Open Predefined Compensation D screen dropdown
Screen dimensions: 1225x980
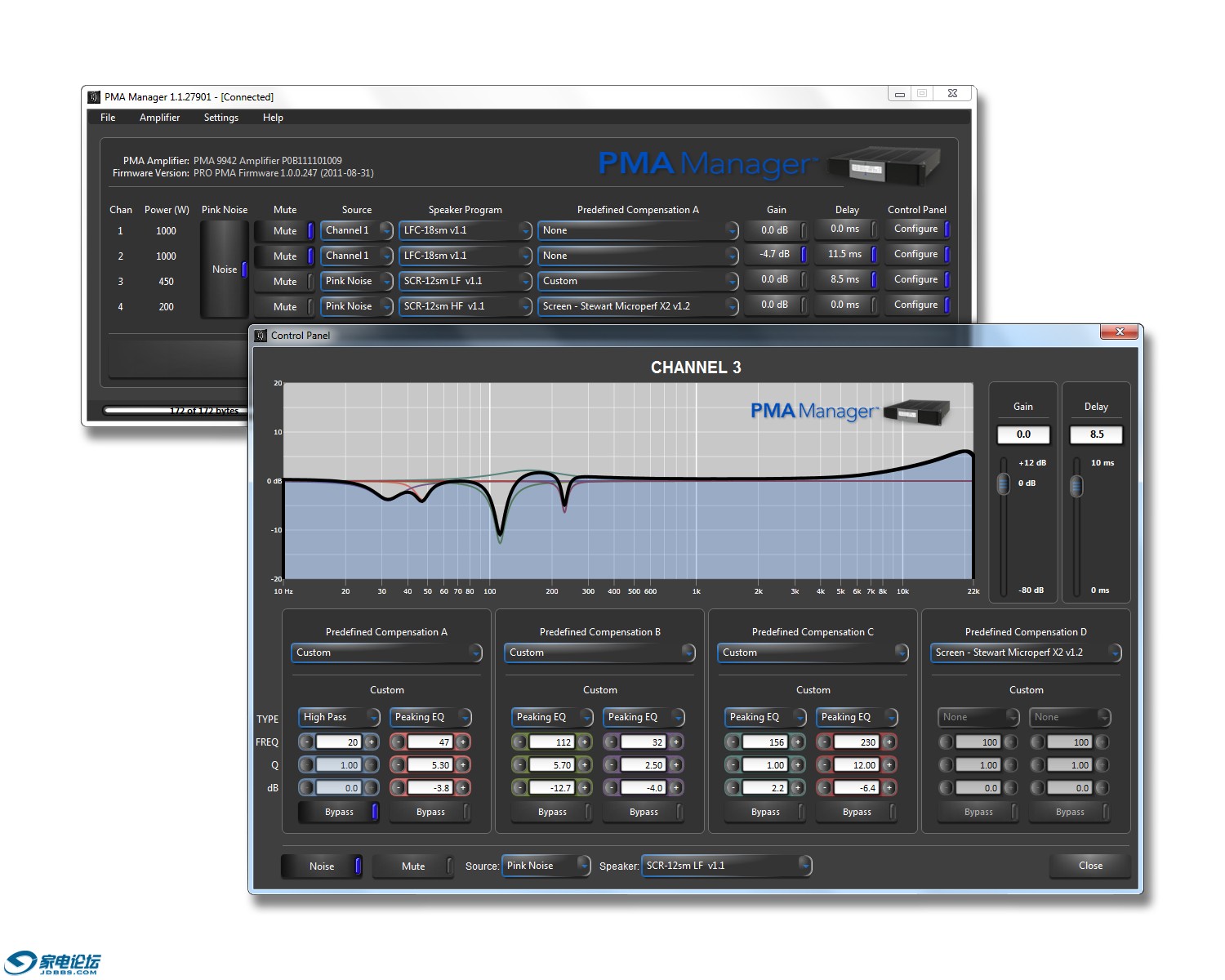click(1026, 653)
